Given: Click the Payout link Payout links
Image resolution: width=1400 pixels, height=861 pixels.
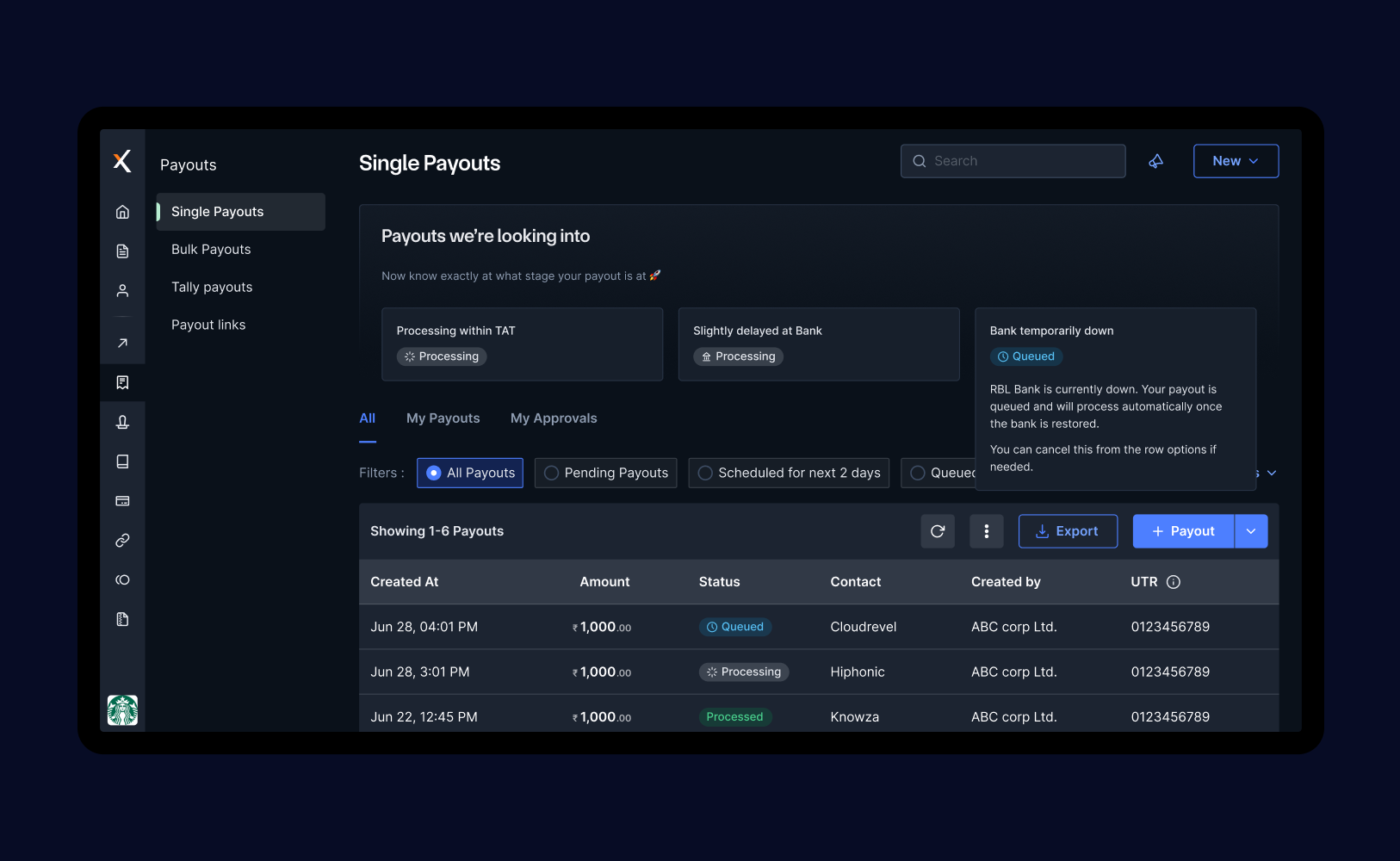Looking at the screenshot, I should [208, 325].
